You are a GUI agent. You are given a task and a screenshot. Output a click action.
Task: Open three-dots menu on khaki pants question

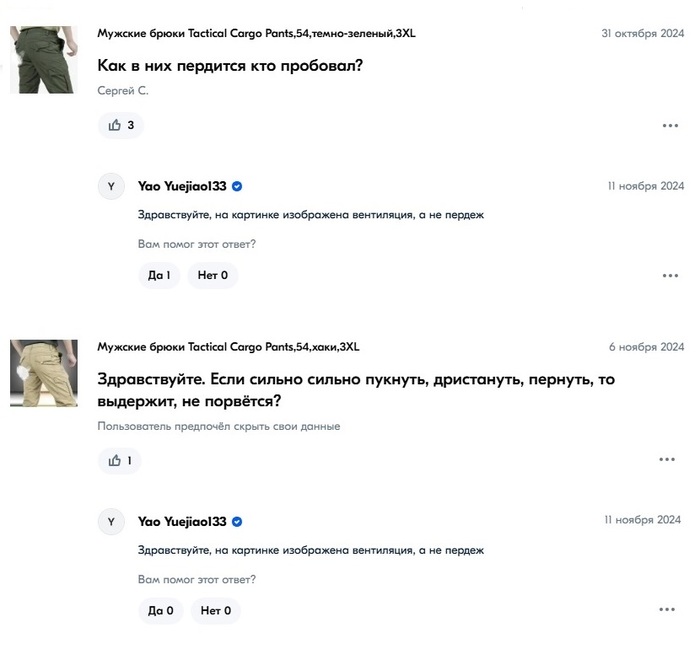point(667,460)
